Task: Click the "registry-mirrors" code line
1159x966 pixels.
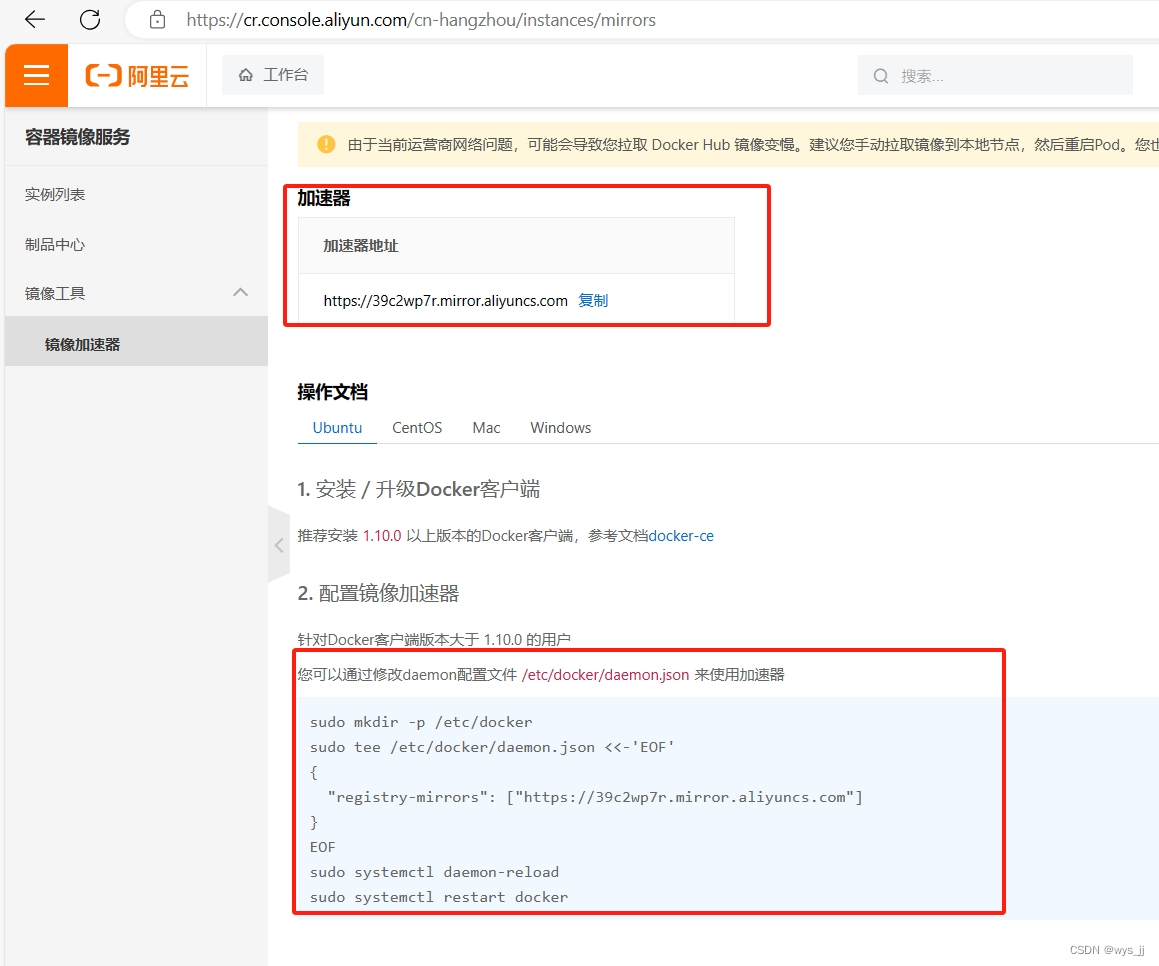Action: point(595,797)
